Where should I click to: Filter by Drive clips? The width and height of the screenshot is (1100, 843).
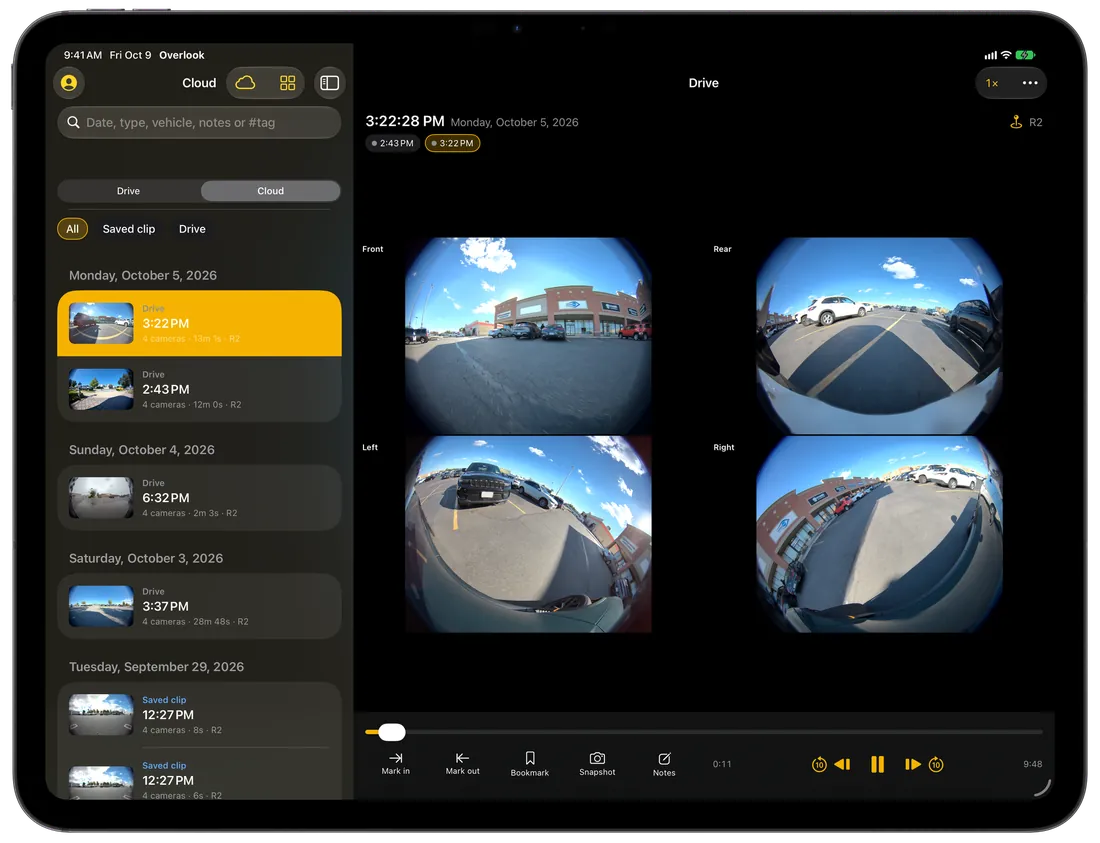coord(192,229)
